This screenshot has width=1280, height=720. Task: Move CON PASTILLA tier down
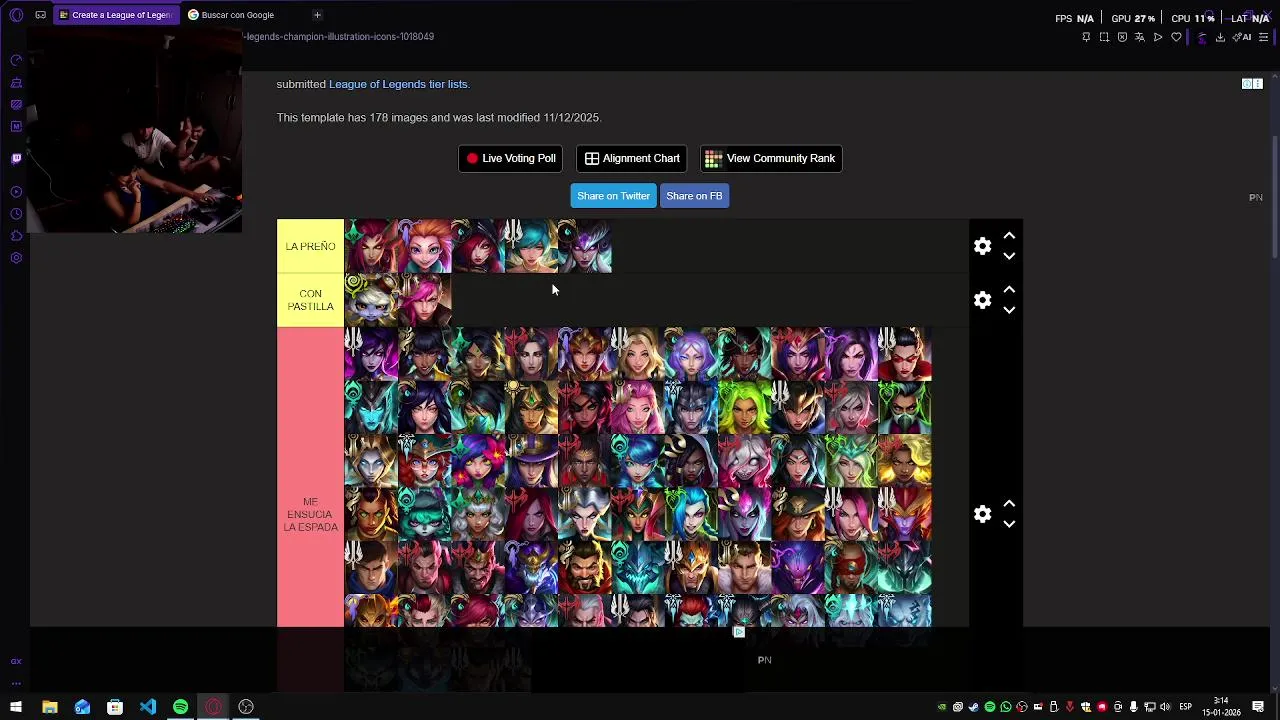pos(1009,310)
